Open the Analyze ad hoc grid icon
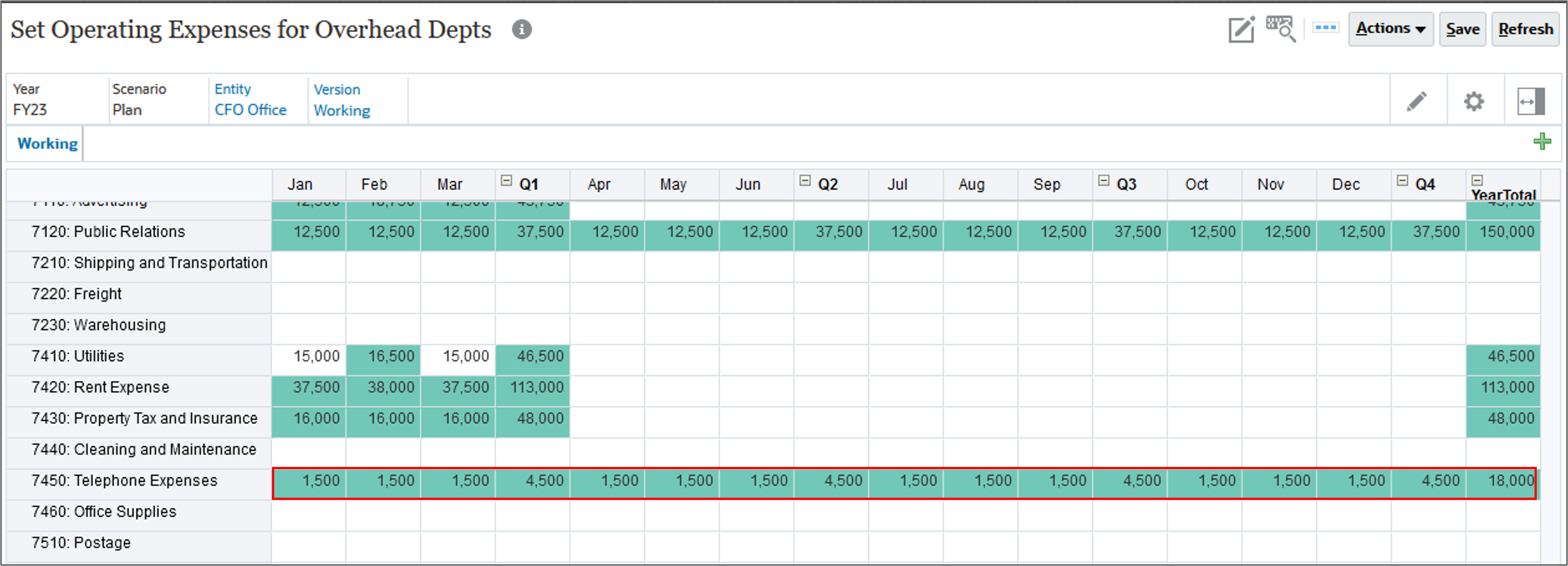Screen dimensions: 1568x566 1280,28
